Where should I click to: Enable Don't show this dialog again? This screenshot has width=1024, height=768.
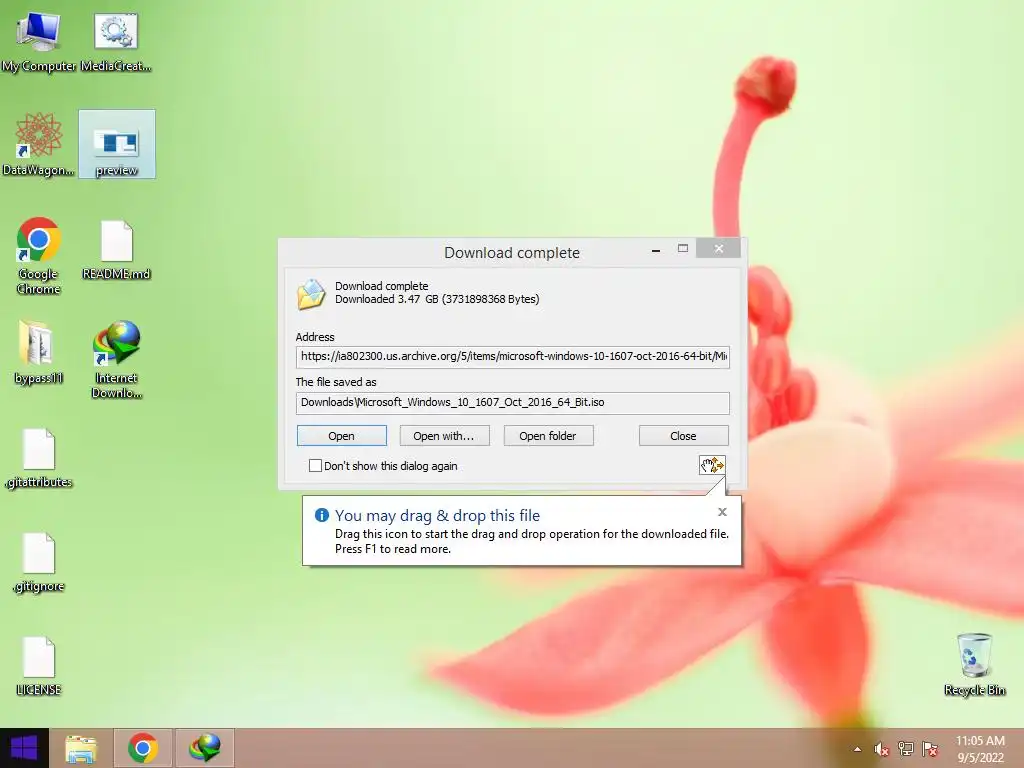315,466
